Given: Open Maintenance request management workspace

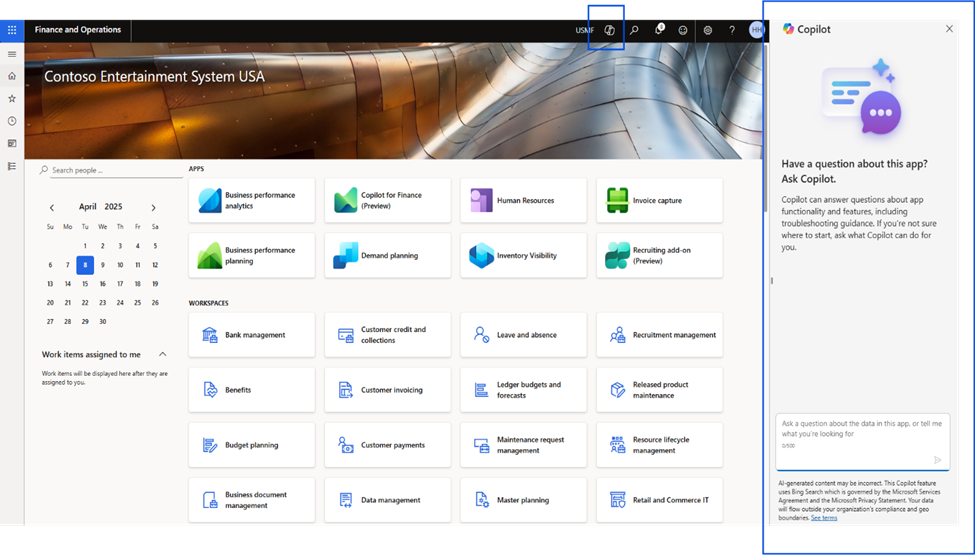Looking at the screenshot, I should pyautogui.click(x=524, y=445).
